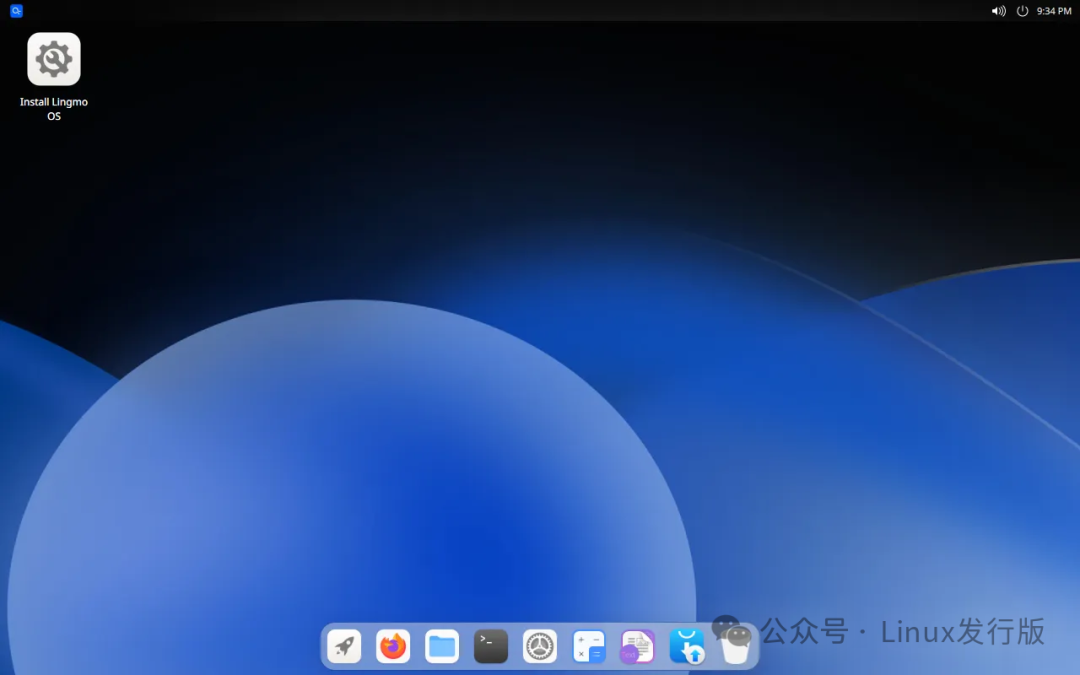This screenshot has width=1080, height=675.
Task: Open the terminal application
Action: [x=490, y=645]
